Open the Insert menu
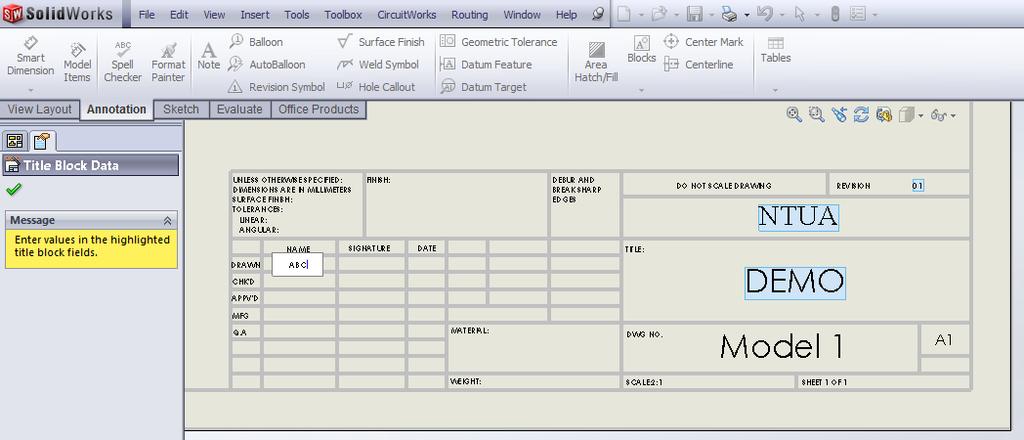This screenshot has height=440, width=1024. (x=255, y=14)
